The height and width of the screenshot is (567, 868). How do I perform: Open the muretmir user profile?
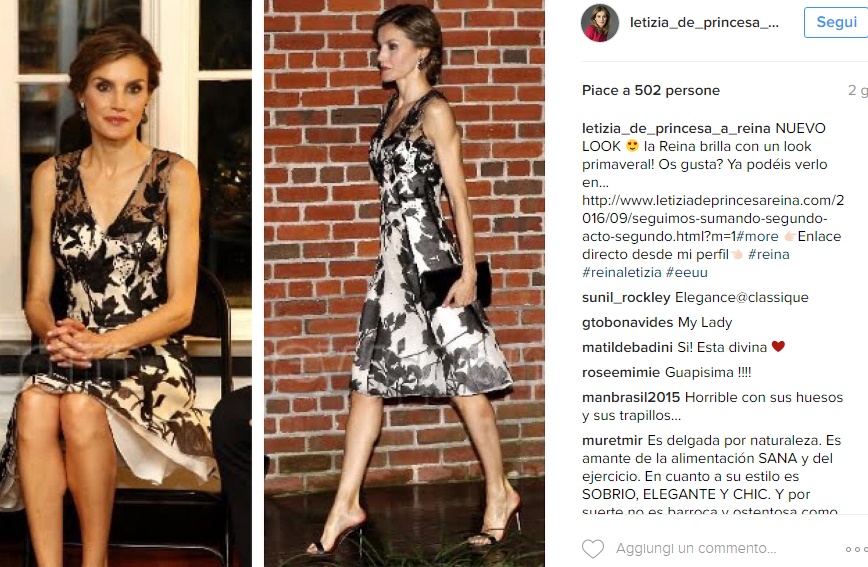tap(612, 440)
